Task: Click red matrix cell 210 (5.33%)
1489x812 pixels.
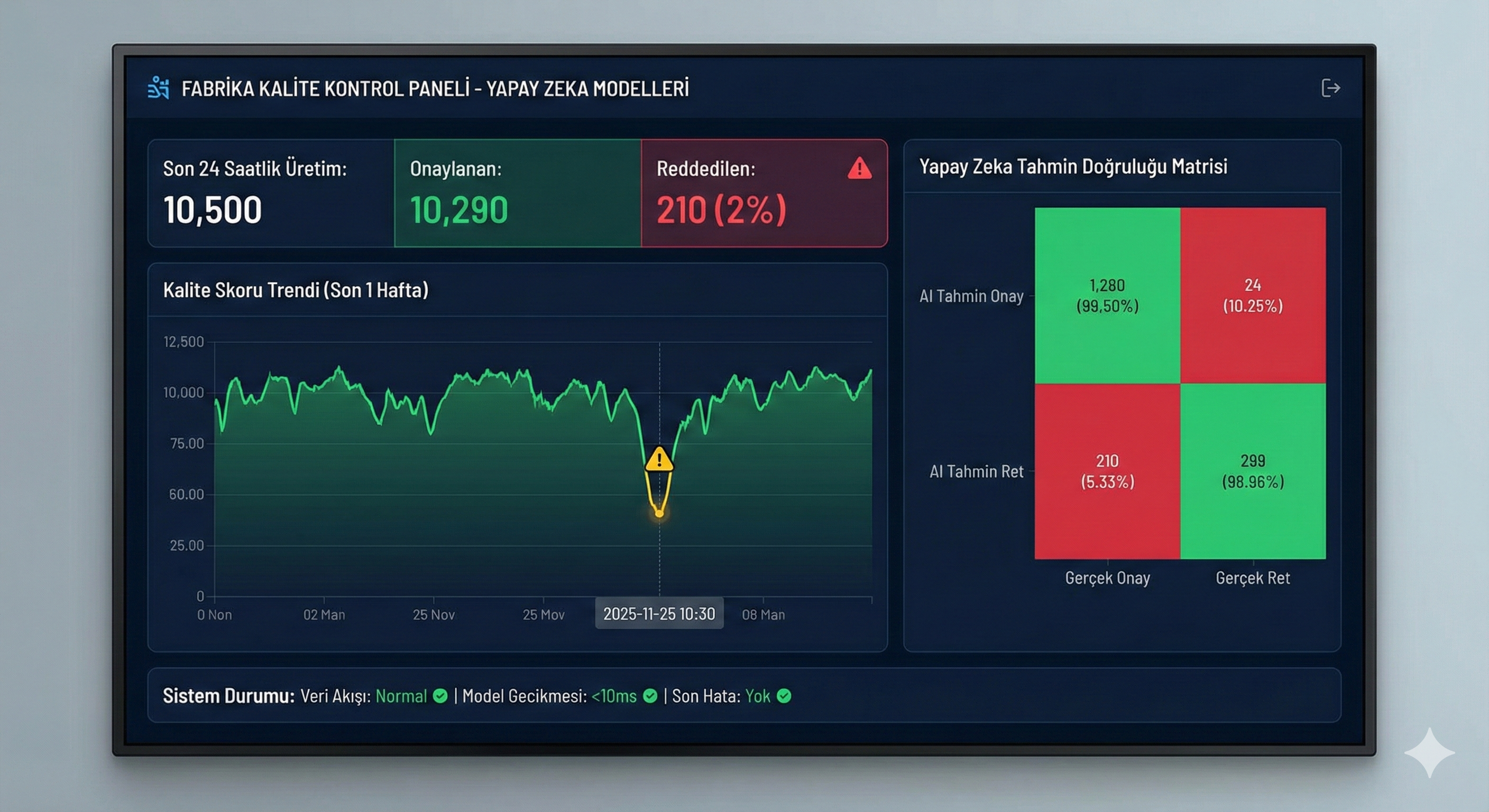Action: [x=1107, y=471]
